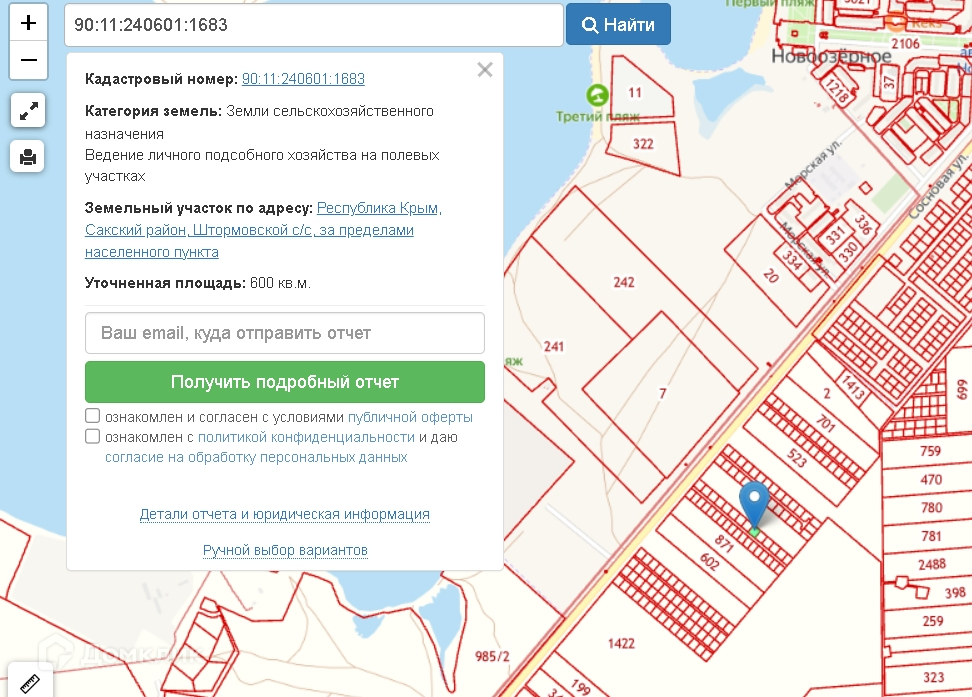The height and width of the screenshot is (697, 972).
Task: Select map parcel labeled 985/2
Action: click(x=492, y=656)
